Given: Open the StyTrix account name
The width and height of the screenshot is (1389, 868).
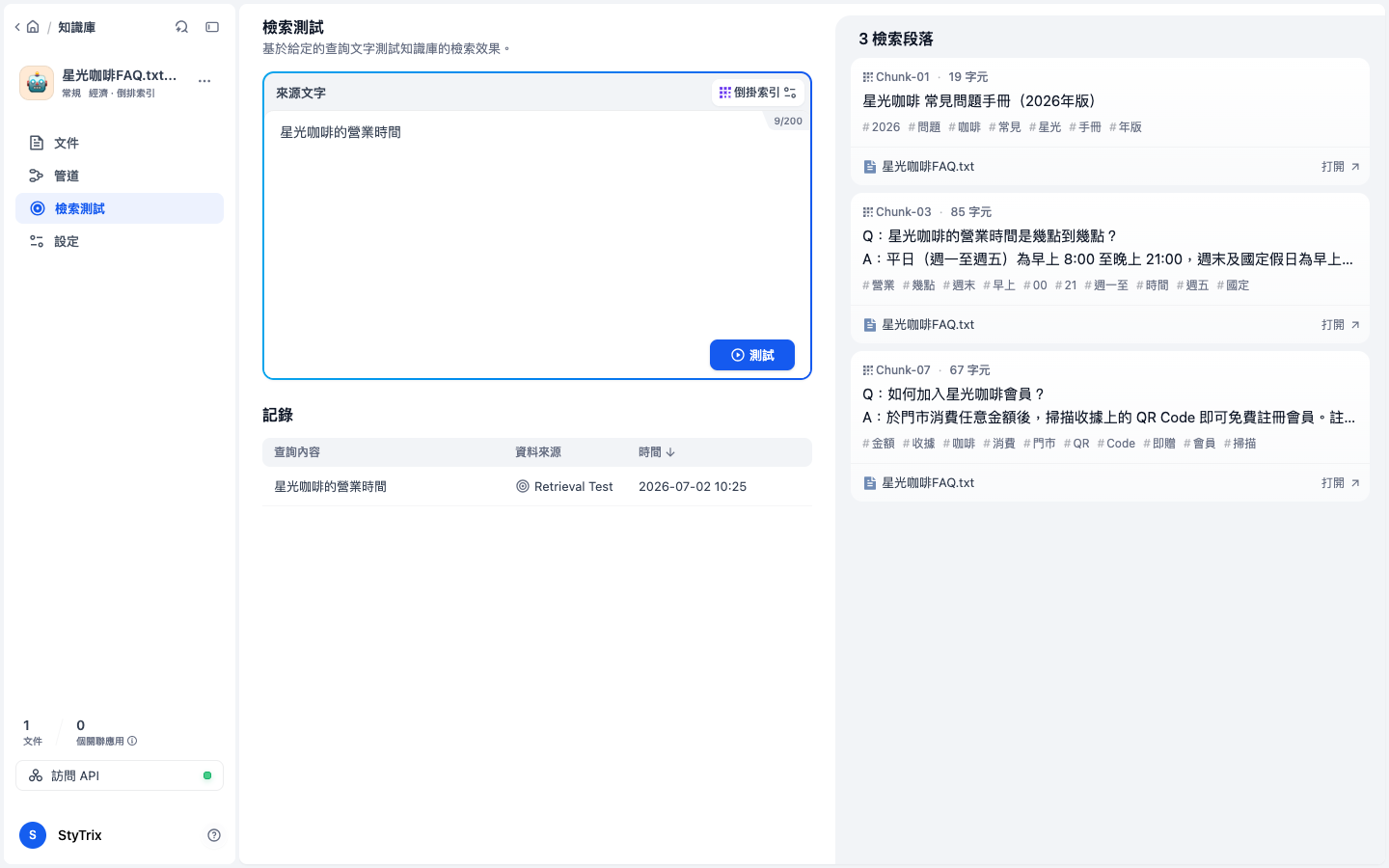Looking at the screenshot, I should 79,835.
